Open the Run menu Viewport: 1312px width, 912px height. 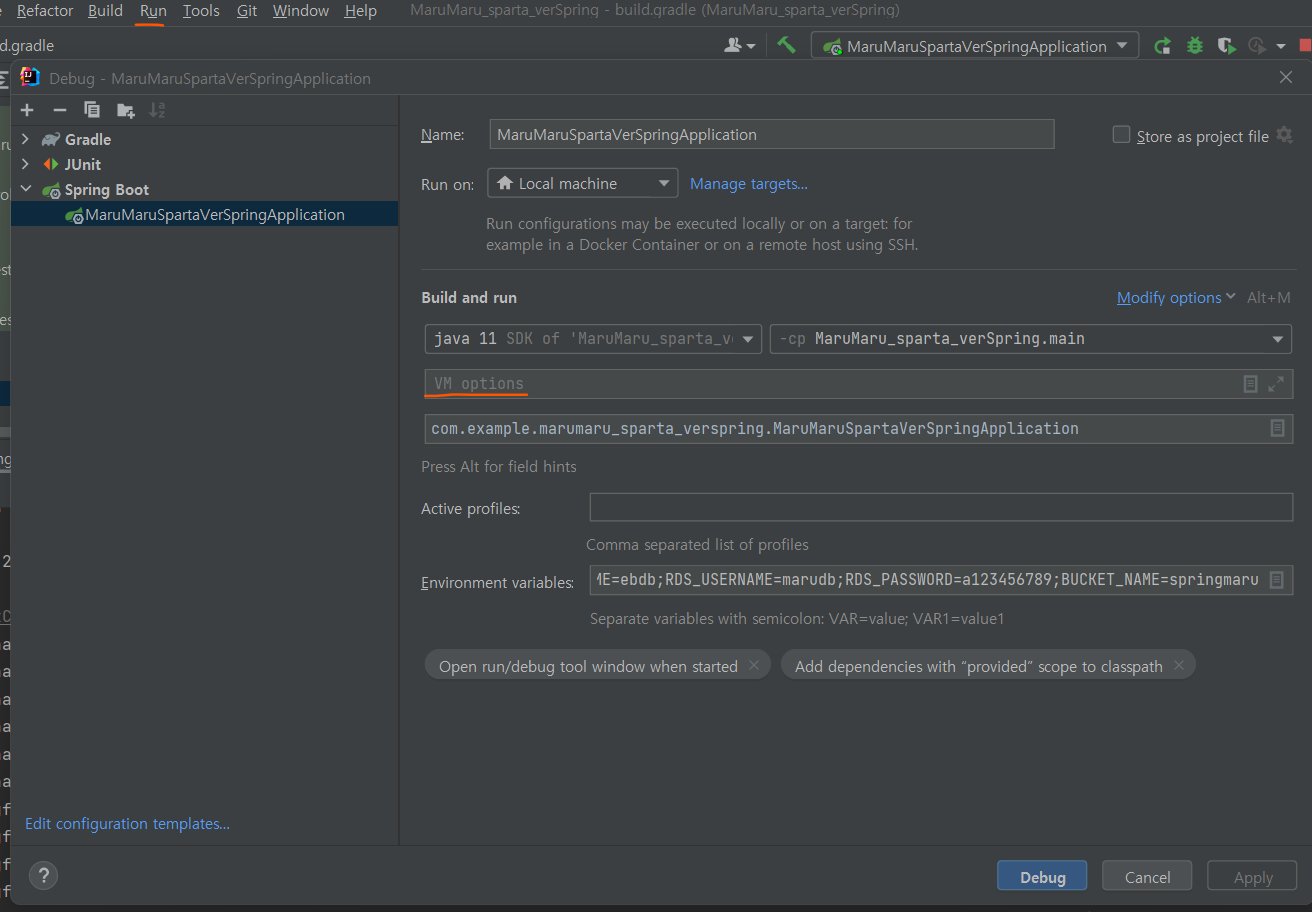(153, 11)
